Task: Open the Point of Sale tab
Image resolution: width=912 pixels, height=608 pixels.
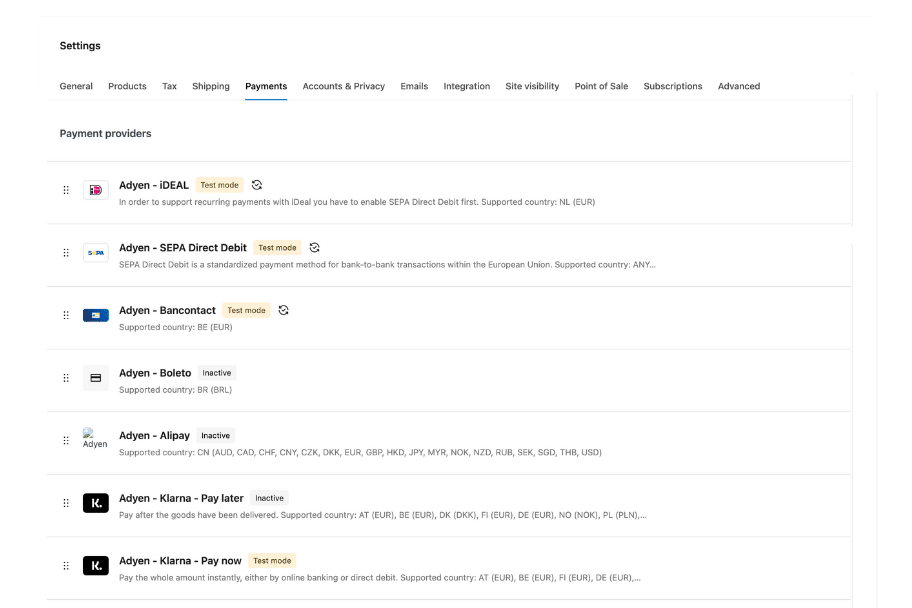Action: coord(601,86)
